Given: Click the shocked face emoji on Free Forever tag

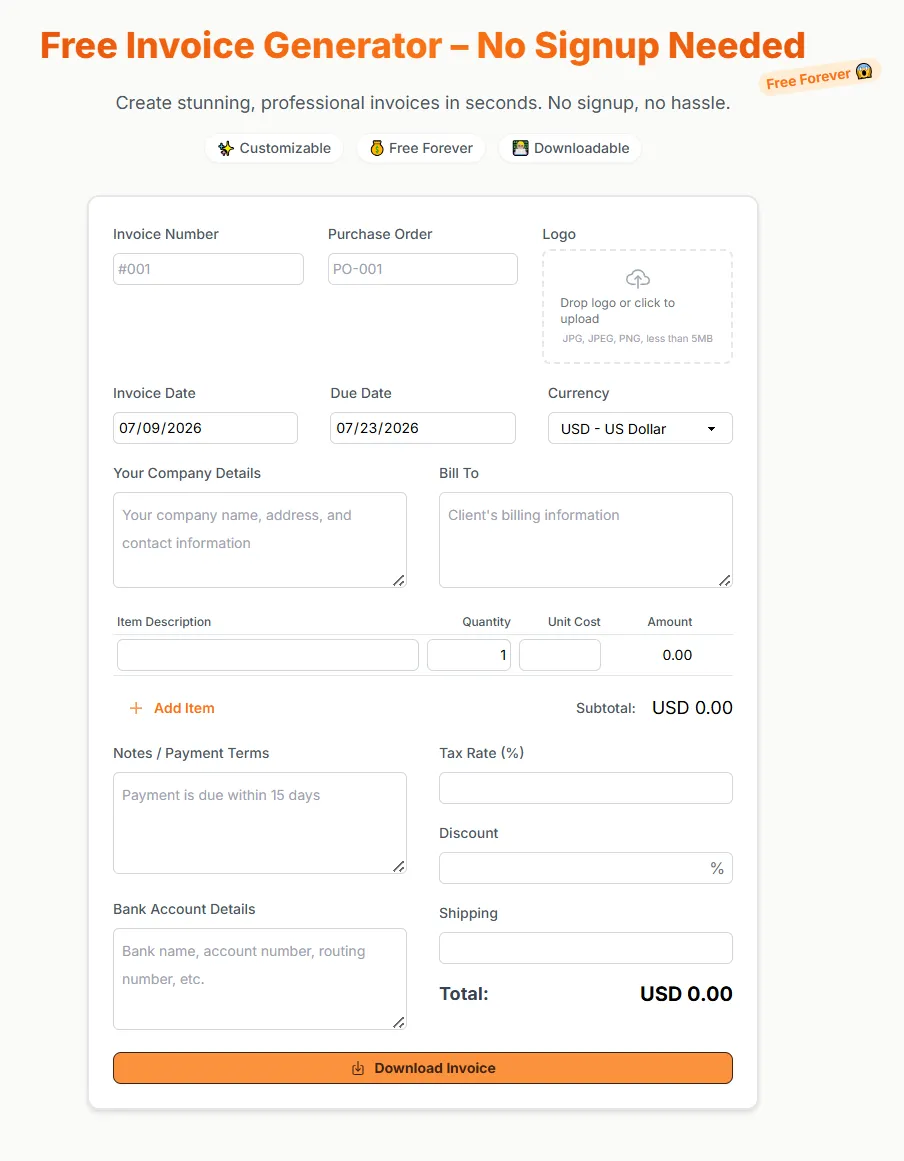Looking at the screenshot, I should pos(864,71).
